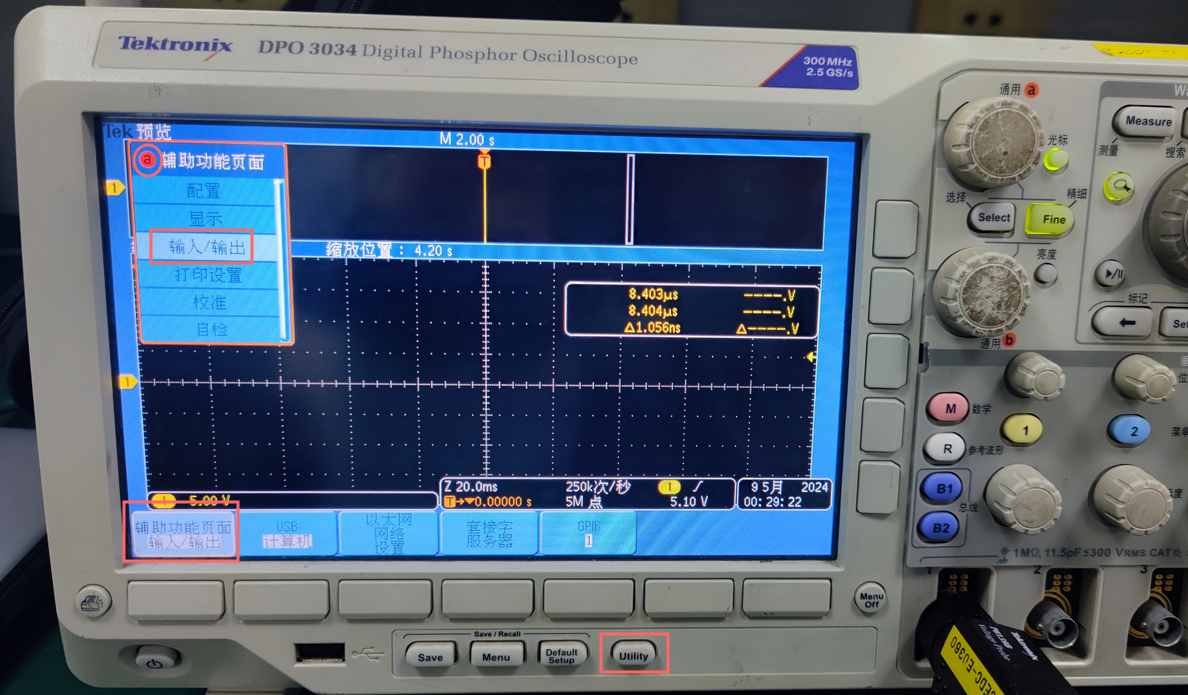Tap the 8.403µs cursor readout
Viewport: 1188px width, 695px height.
pyautogui.click(x=652, y=294)
